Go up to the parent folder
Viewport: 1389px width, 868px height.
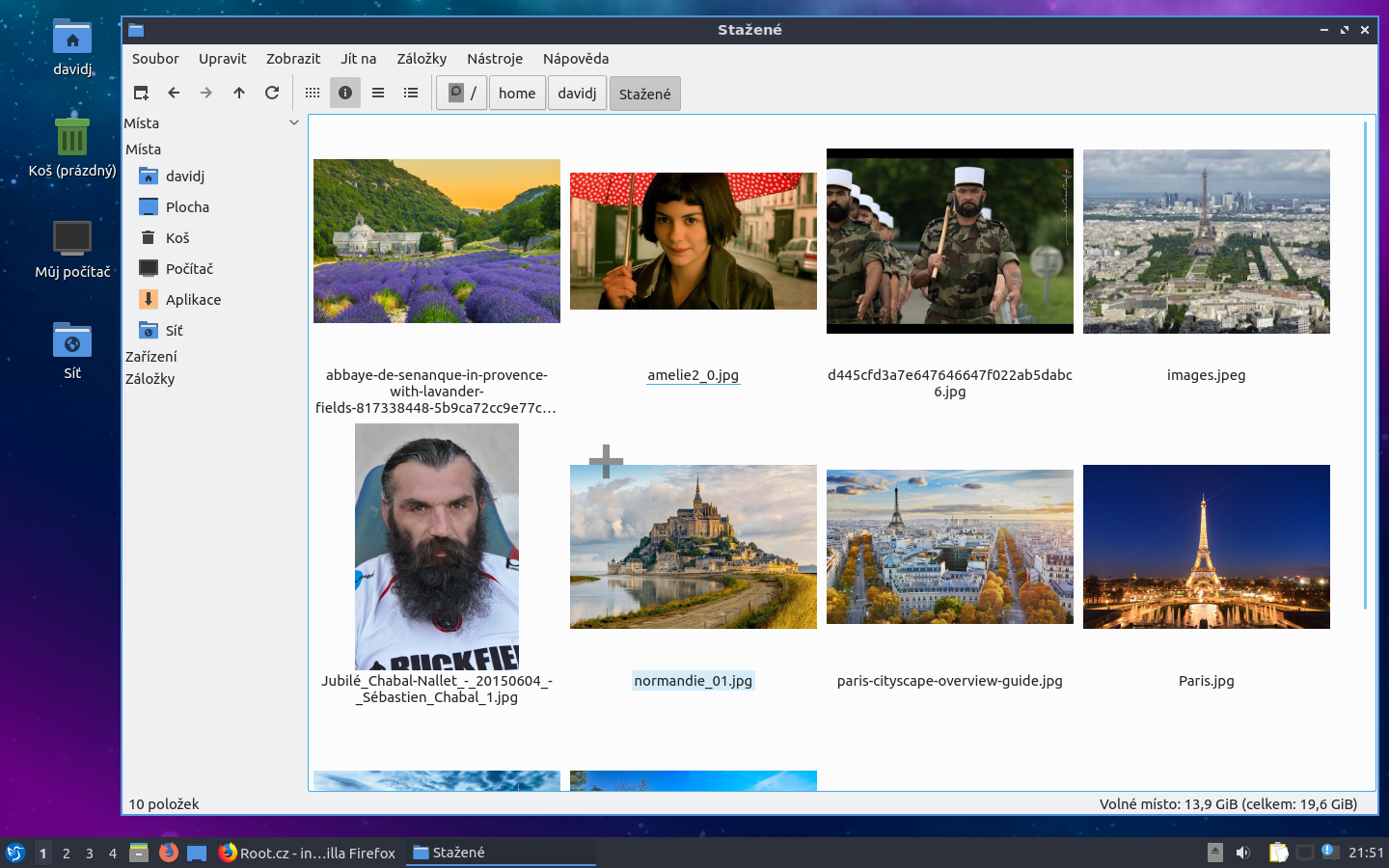click(x=238, y=93)
